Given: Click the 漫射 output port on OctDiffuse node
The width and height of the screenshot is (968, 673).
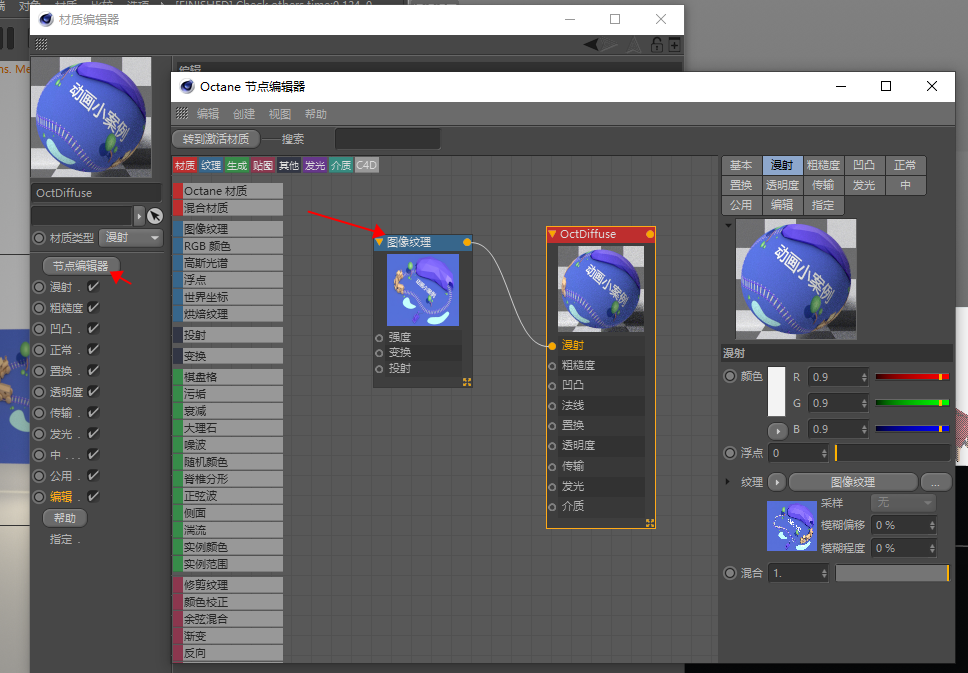Looking at the screenshot, I should click(552, 345).
